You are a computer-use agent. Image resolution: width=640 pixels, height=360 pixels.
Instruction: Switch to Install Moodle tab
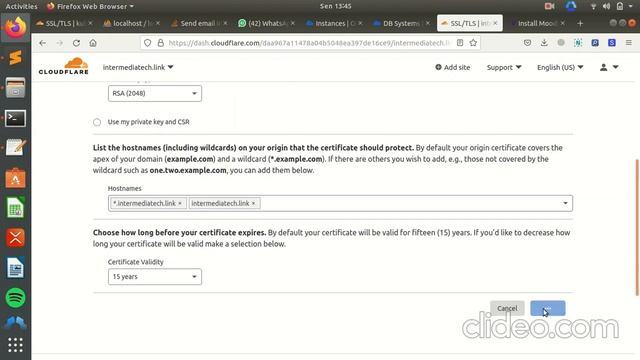tap(536, 23)
